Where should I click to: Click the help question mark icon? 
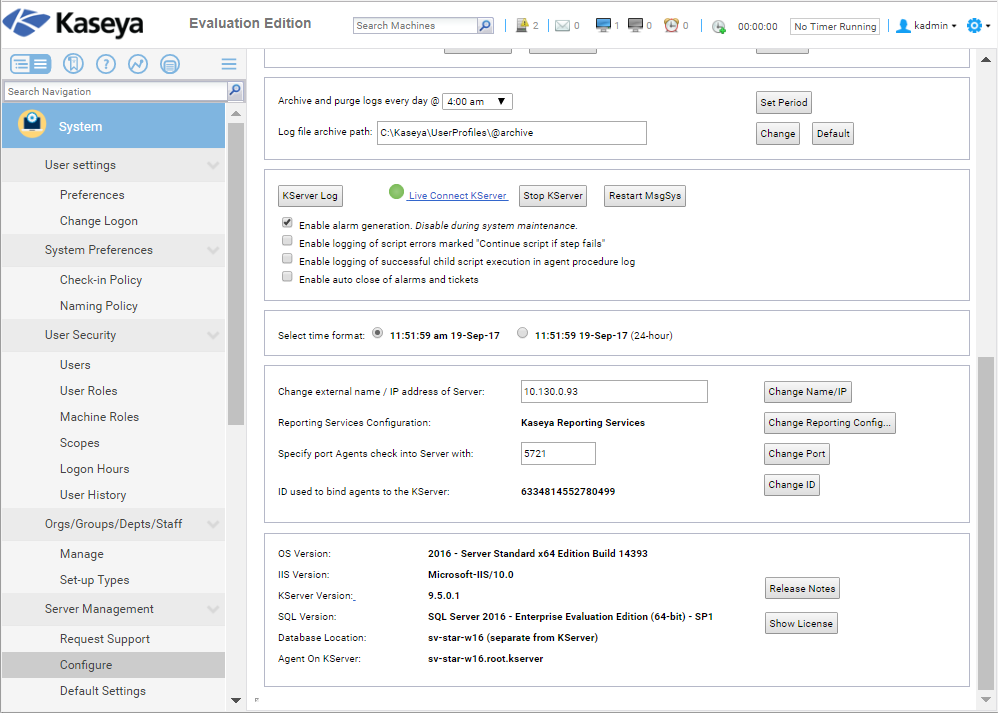pyautogui.click(x=106, y=64)
